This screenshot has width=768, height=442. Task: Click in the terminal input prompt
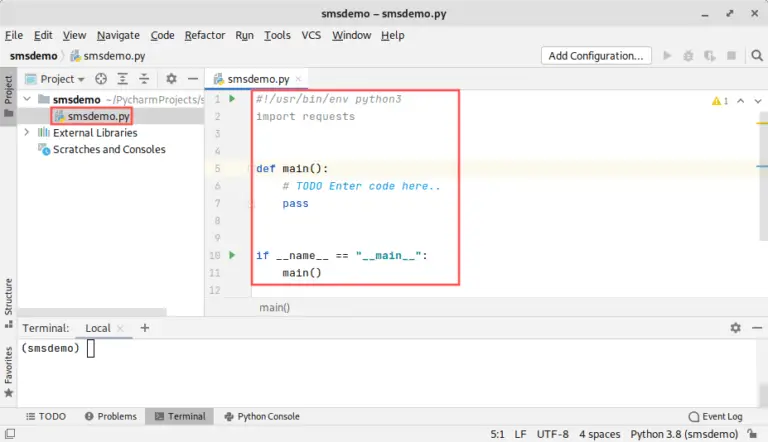tap(91, 348)
